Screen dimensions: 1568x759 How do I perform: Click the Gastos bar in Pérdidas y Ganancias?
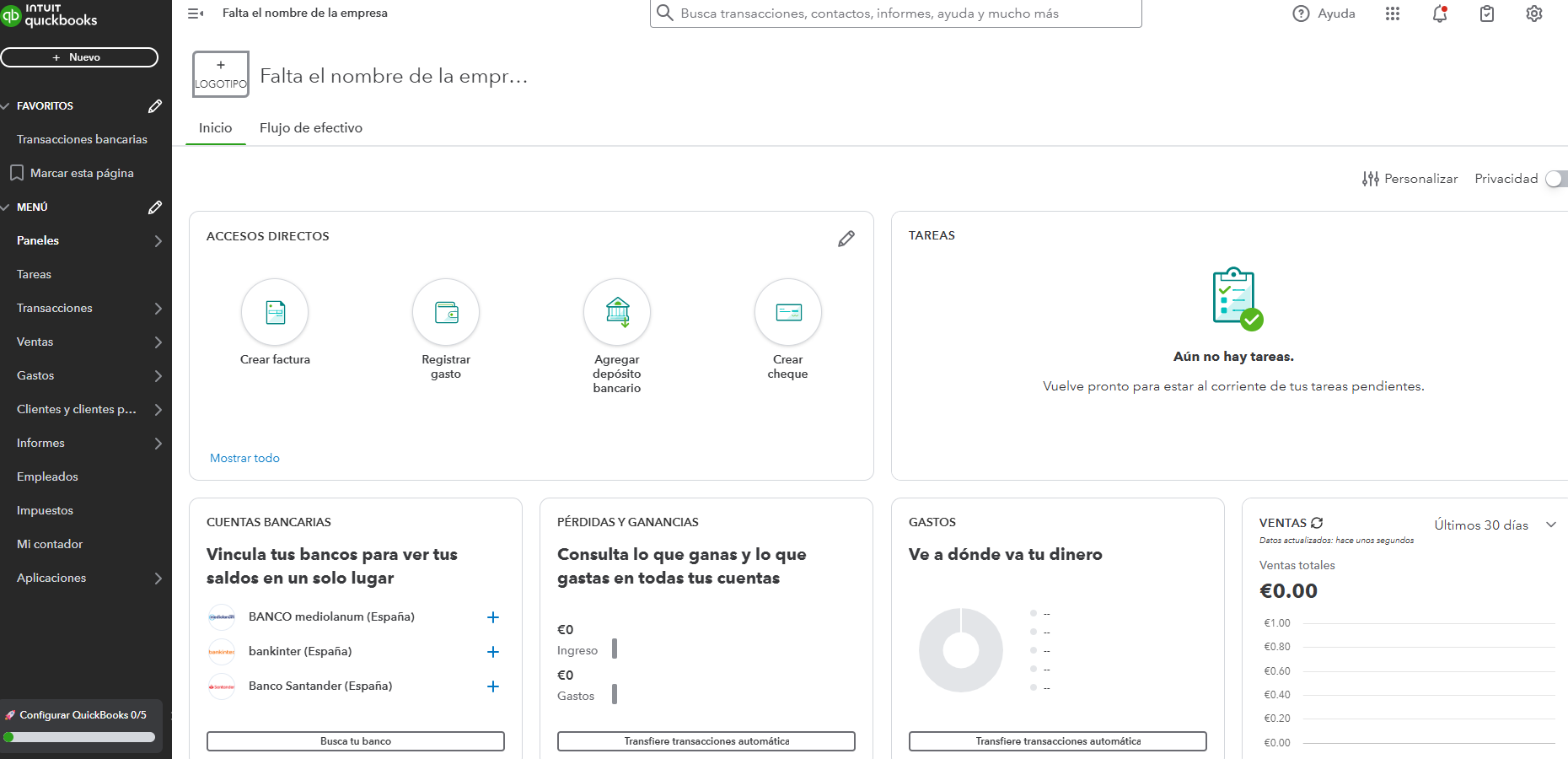click(615, 694)
